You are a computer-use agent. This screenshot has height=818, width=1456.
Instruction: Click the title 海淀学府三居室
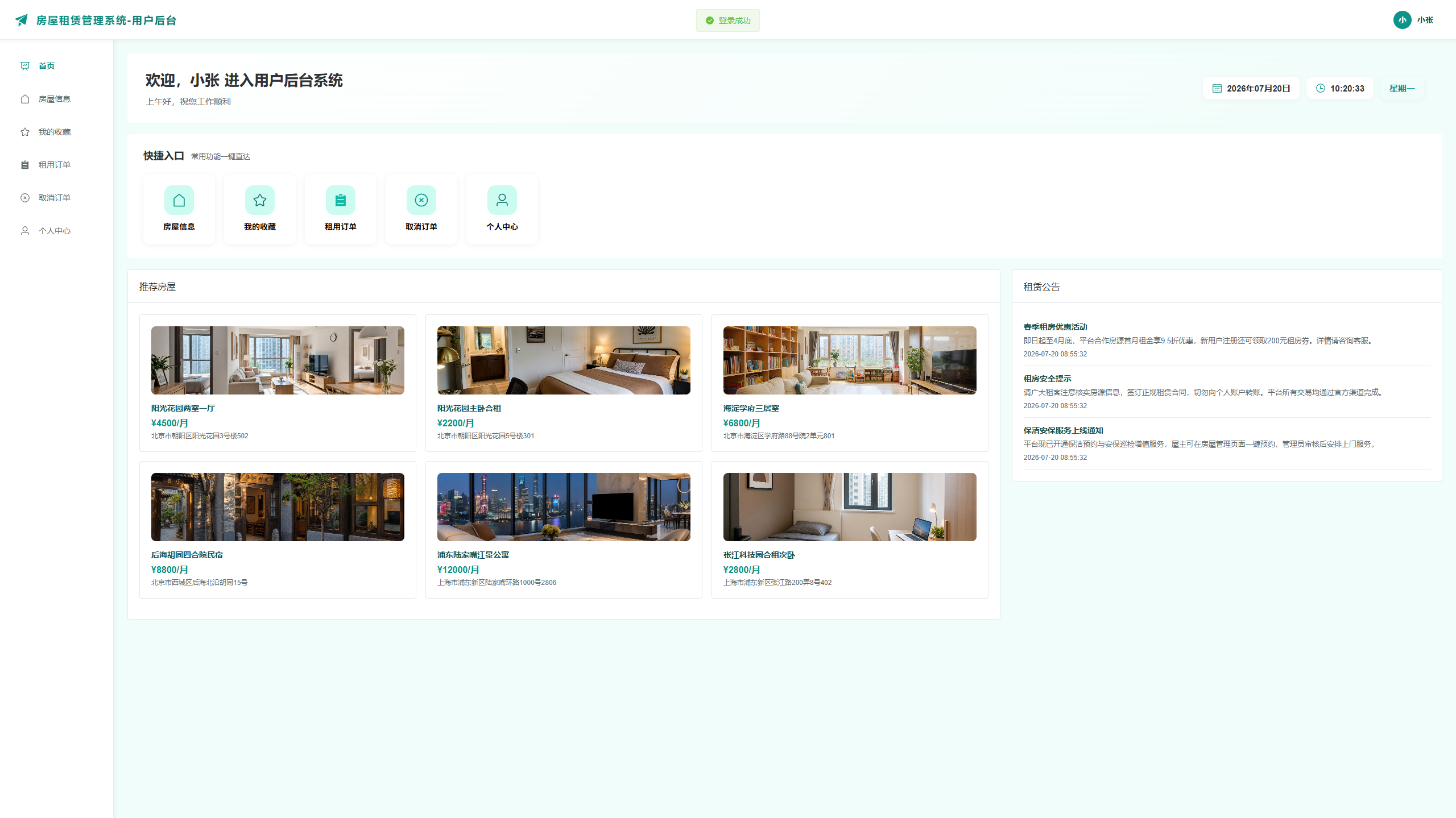[751, 408]
